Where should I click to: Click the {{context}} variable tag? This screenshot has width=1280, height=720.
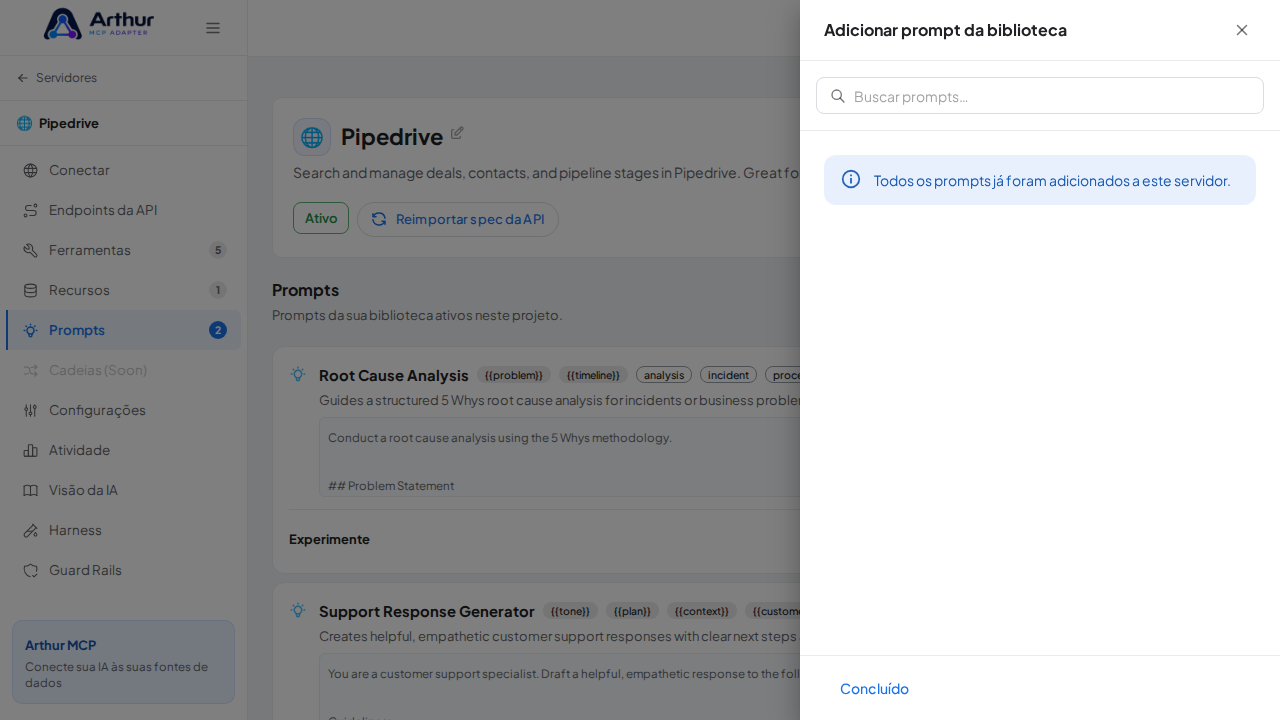pos(702,611)
